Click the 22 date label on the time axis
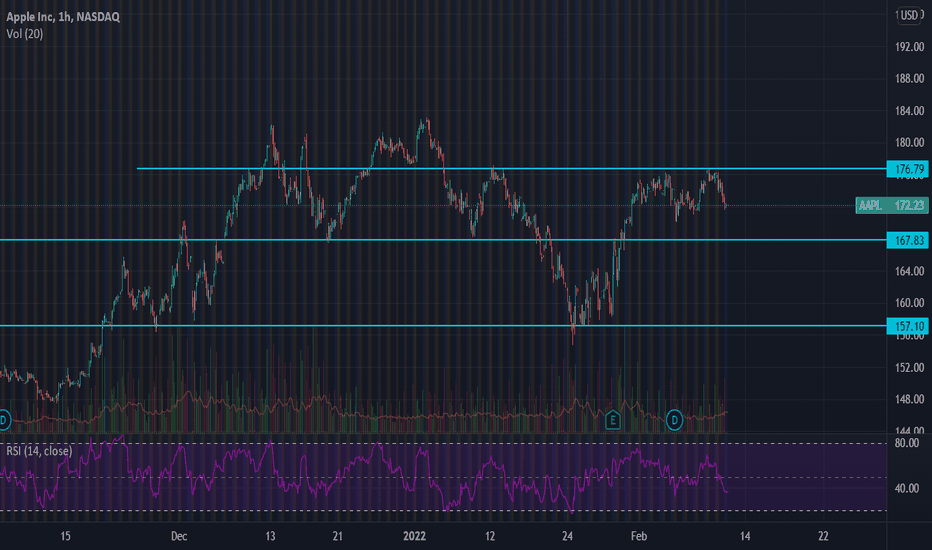932x550 pixels. pyautogui.click(x=823, y=536)
